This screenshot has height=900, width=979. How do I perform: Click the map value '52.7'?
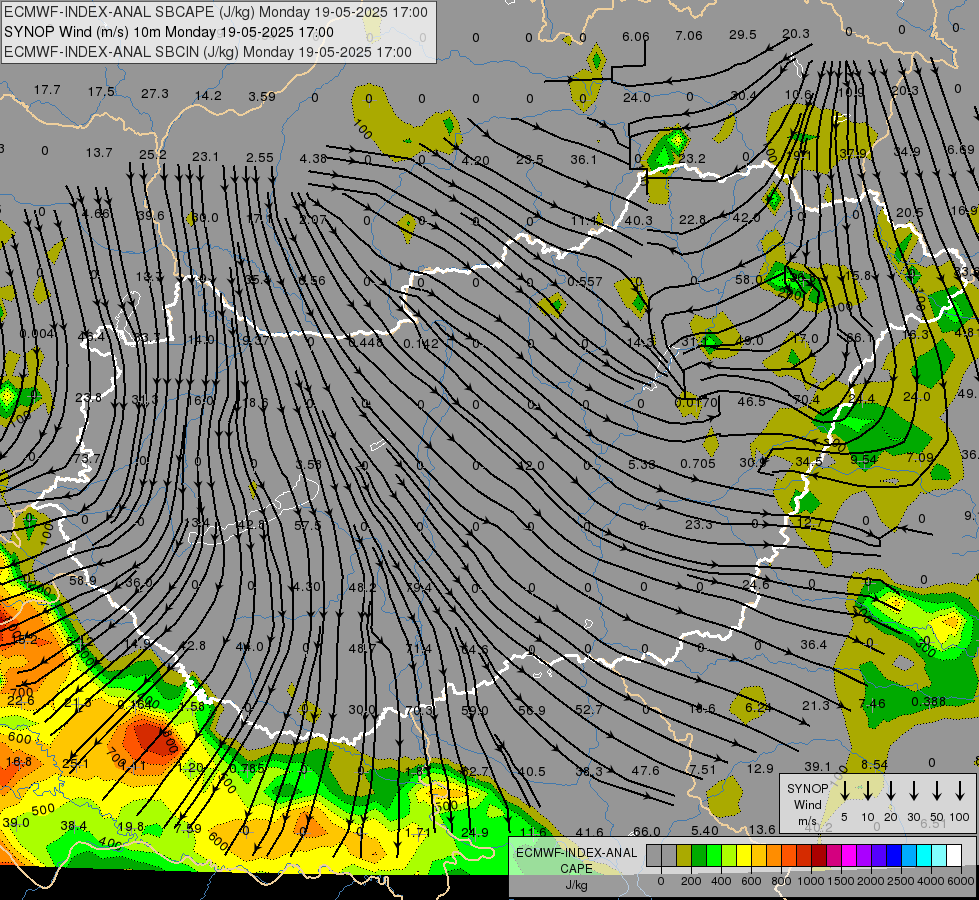click(589, 710)
